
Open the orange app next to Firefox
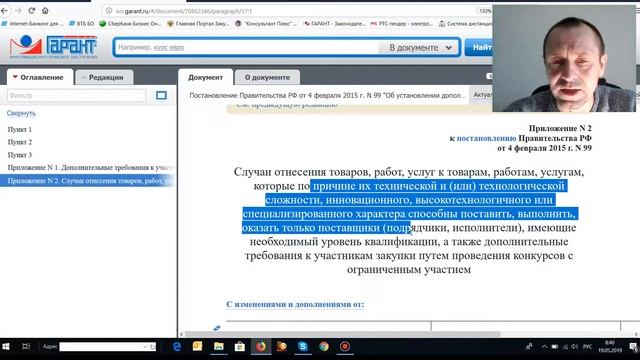coord(282,347)
